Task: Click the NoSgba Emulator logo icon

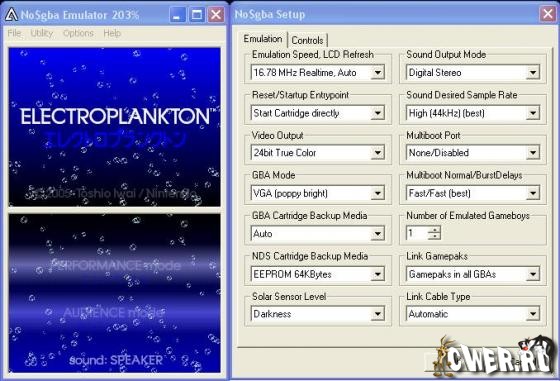Action: [11, 15]
